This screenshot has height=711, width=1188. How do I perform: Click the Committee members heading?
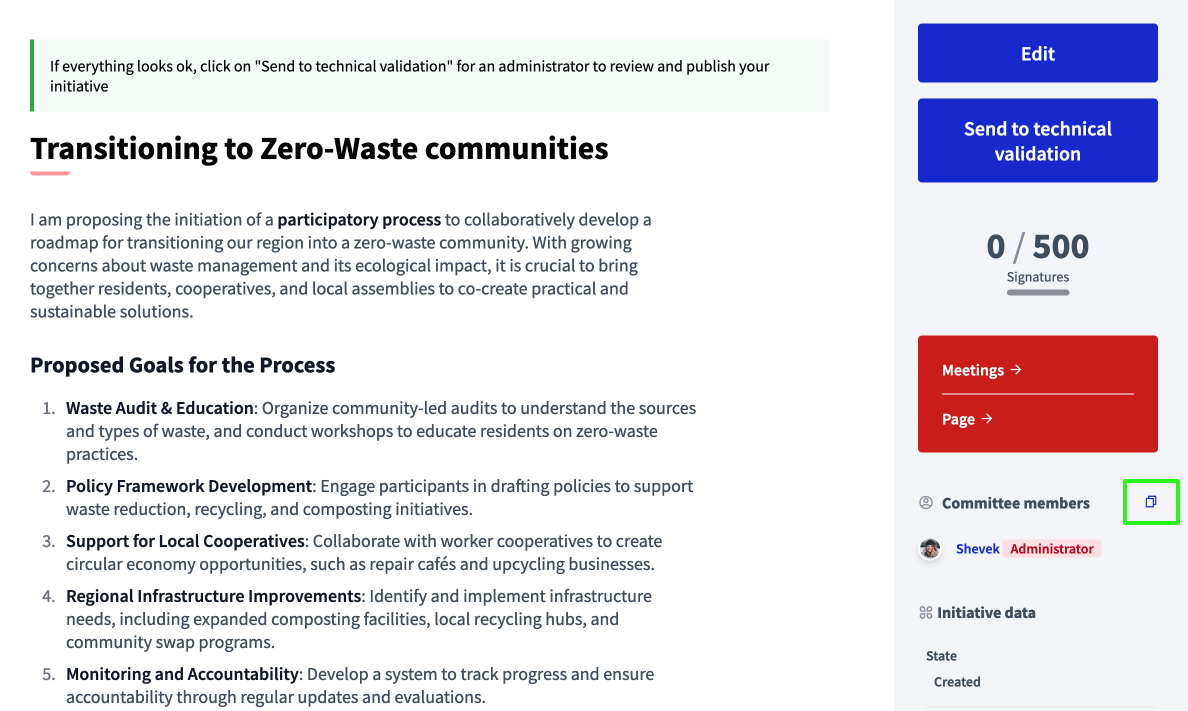1015,503
